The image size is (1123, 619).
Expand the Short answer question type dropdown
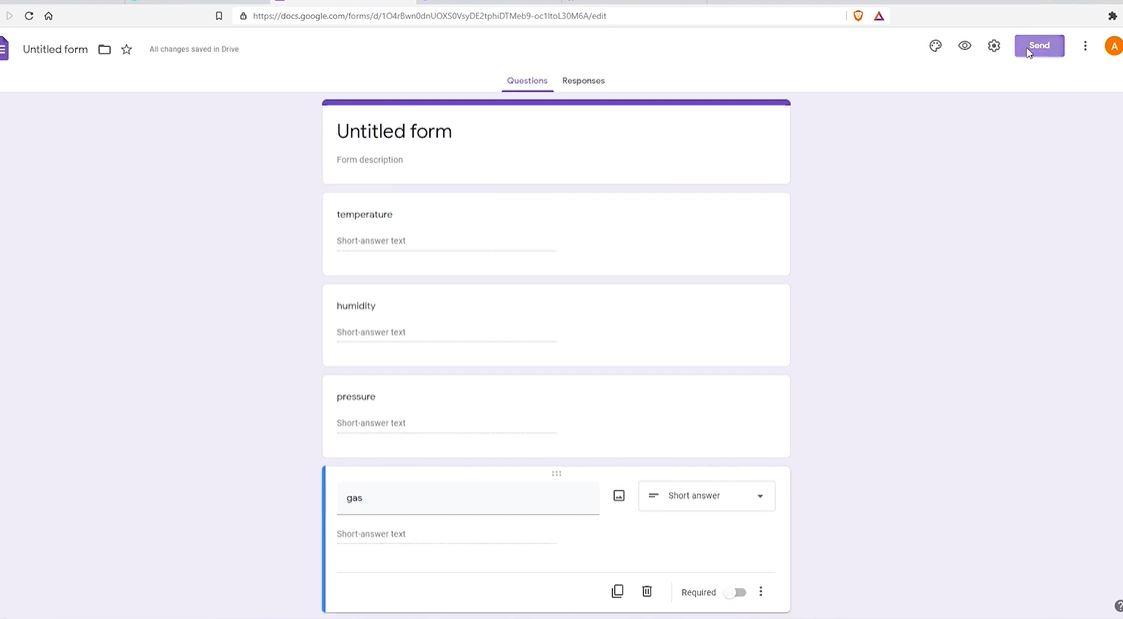tap(706, 496)
